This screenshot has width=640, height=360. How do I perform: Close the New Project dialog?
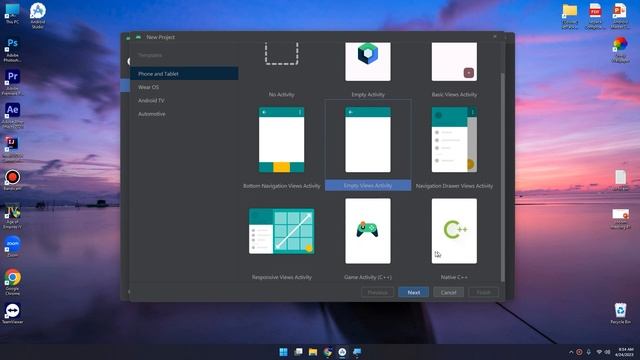[x=495, y=37]
